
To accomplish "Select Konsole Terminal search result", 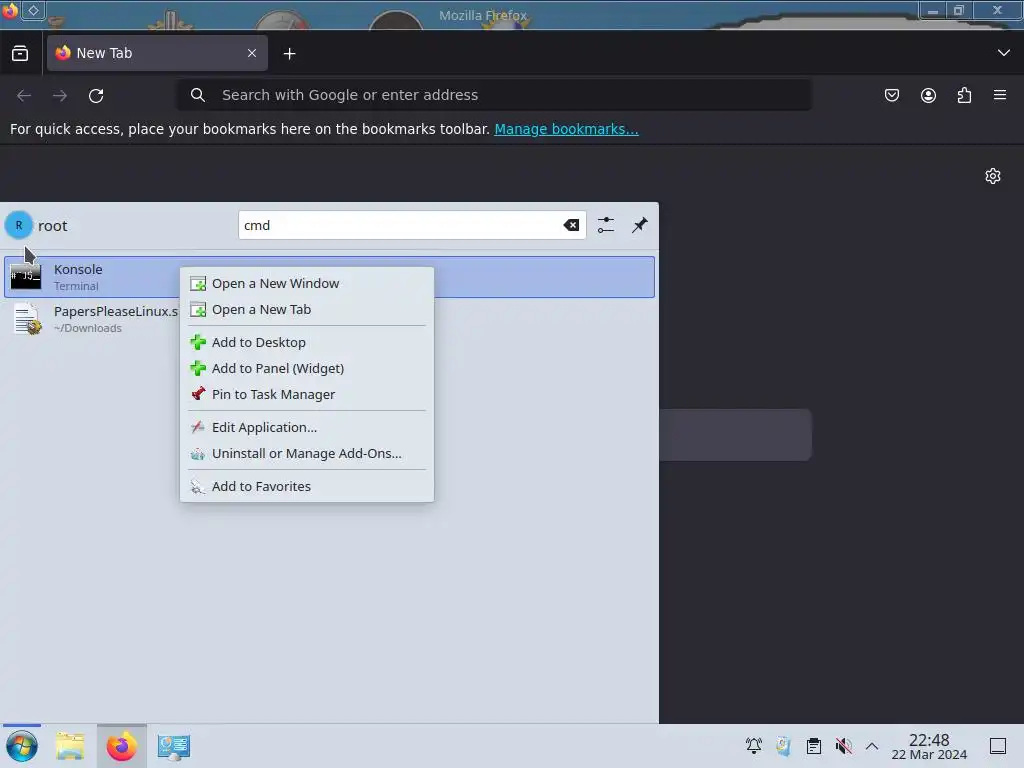I will click(x=329, y=277).
